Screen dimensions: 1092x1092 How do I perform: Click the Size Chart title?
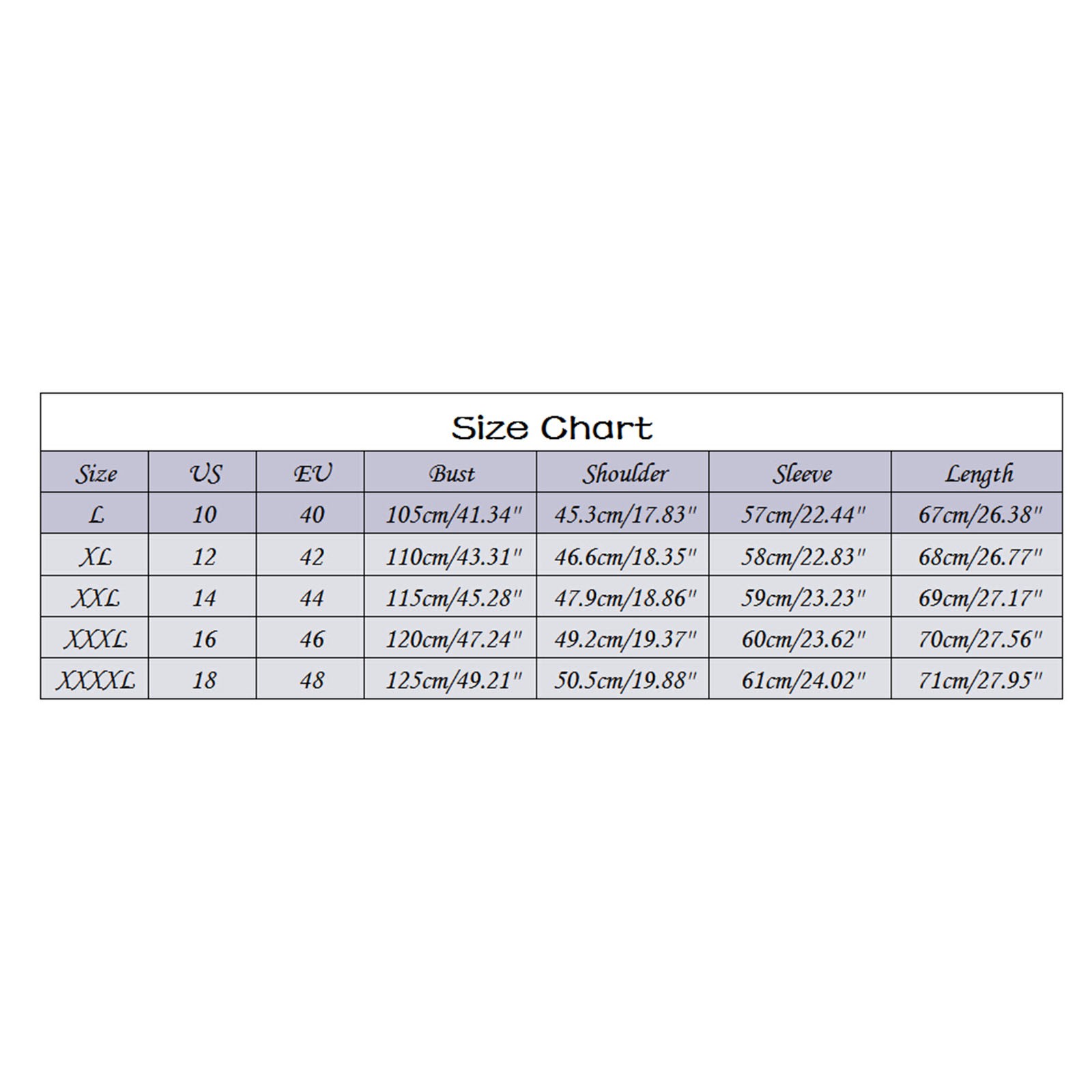pyautogui.click(x=551, y=428)
